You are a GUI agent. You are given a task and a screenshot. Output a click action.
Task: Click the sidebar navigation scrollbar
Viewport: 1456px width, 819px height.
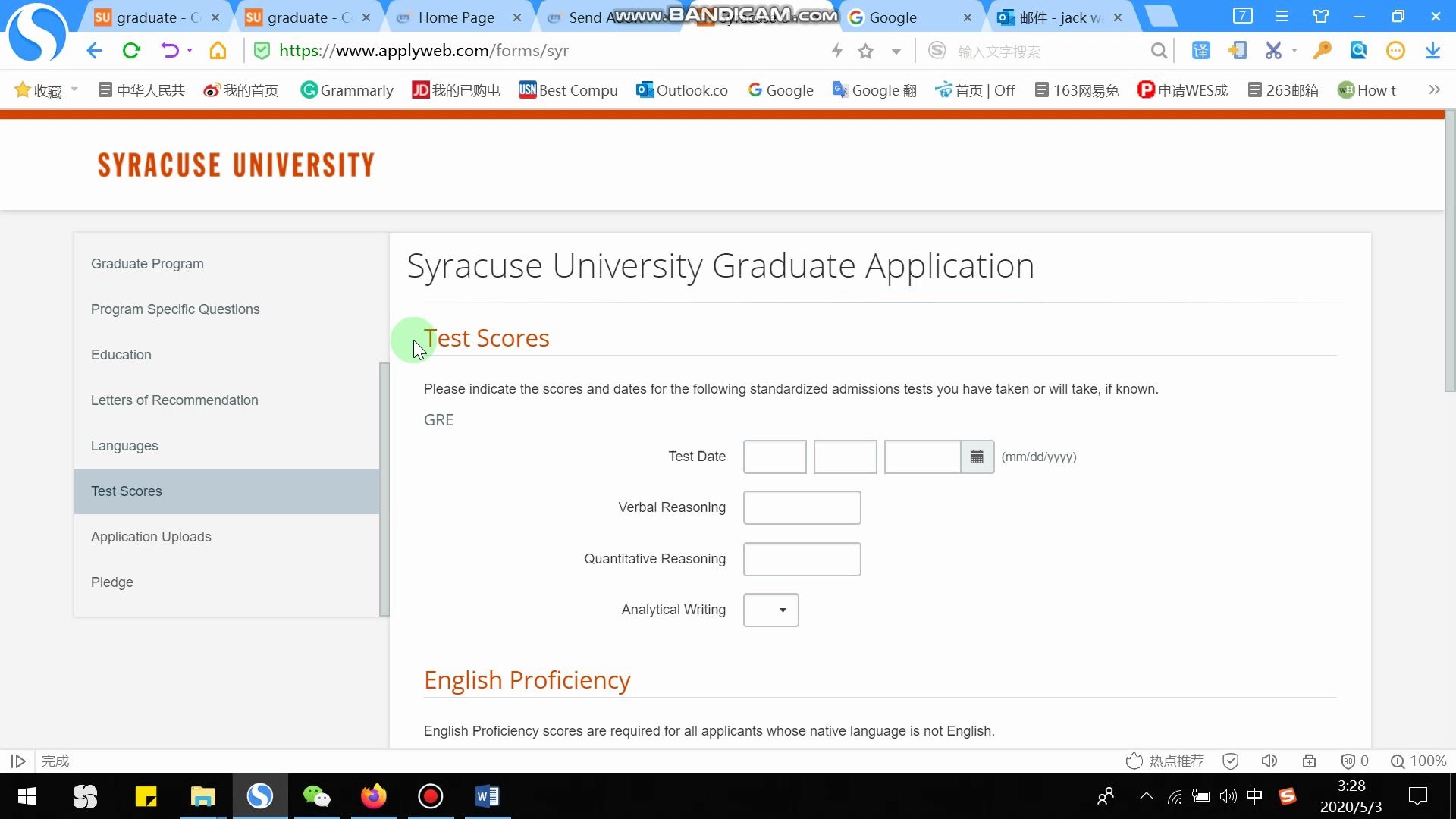pyautogui.click(x=384, y=489)
